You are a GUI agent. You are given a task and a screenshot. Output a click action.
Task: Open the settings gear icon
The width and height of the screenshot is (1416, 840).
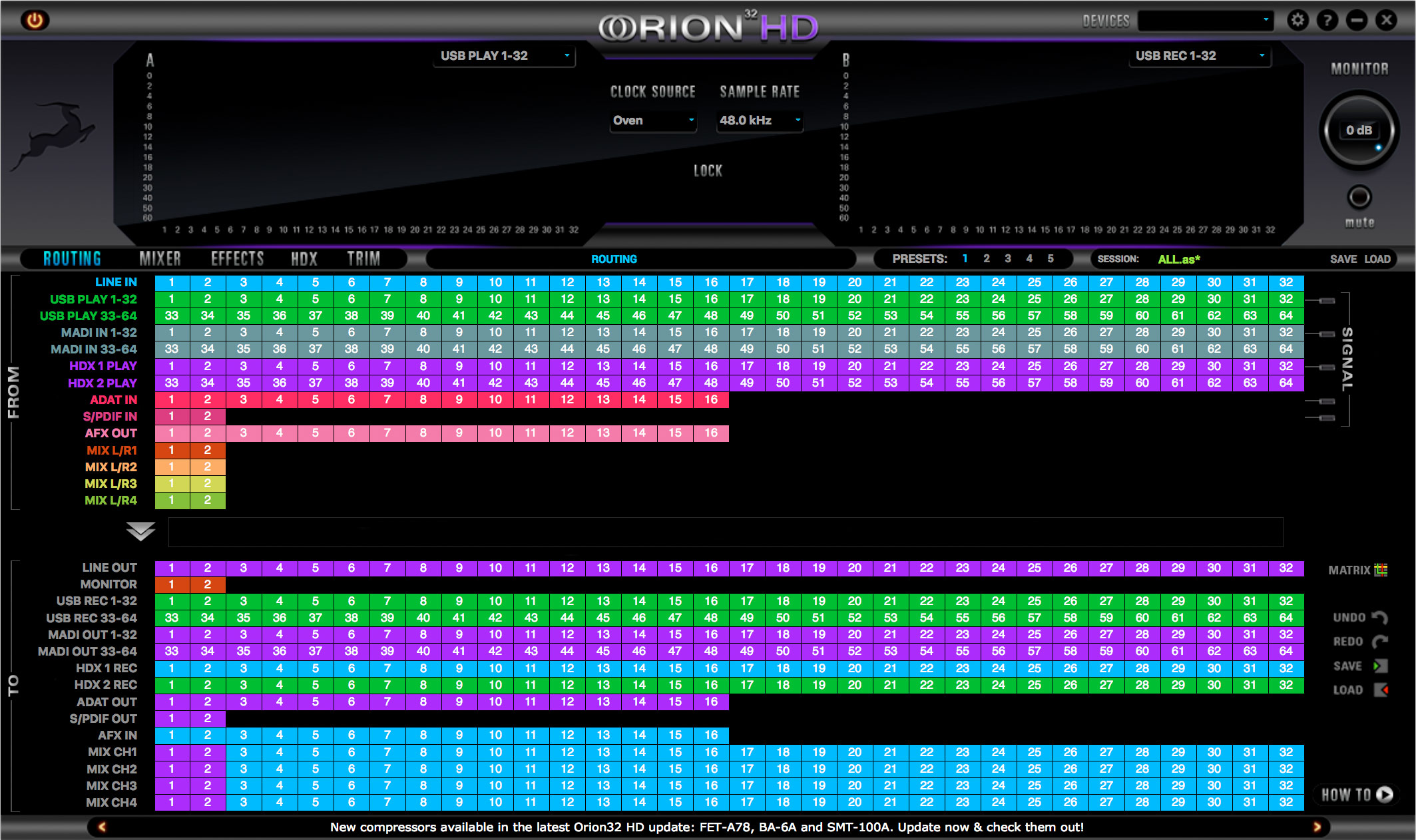pyautogui.click(x=1298, y=20)
